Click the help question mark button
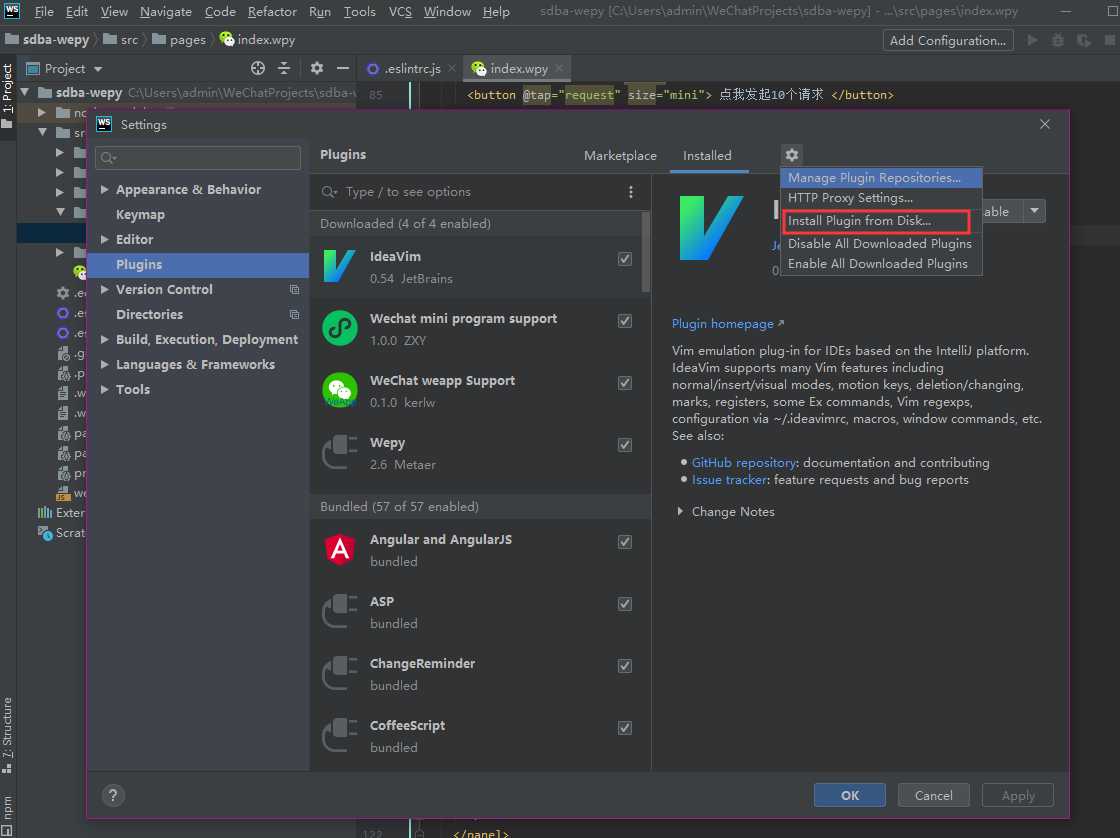1120x838 pixels. point(113,795)
